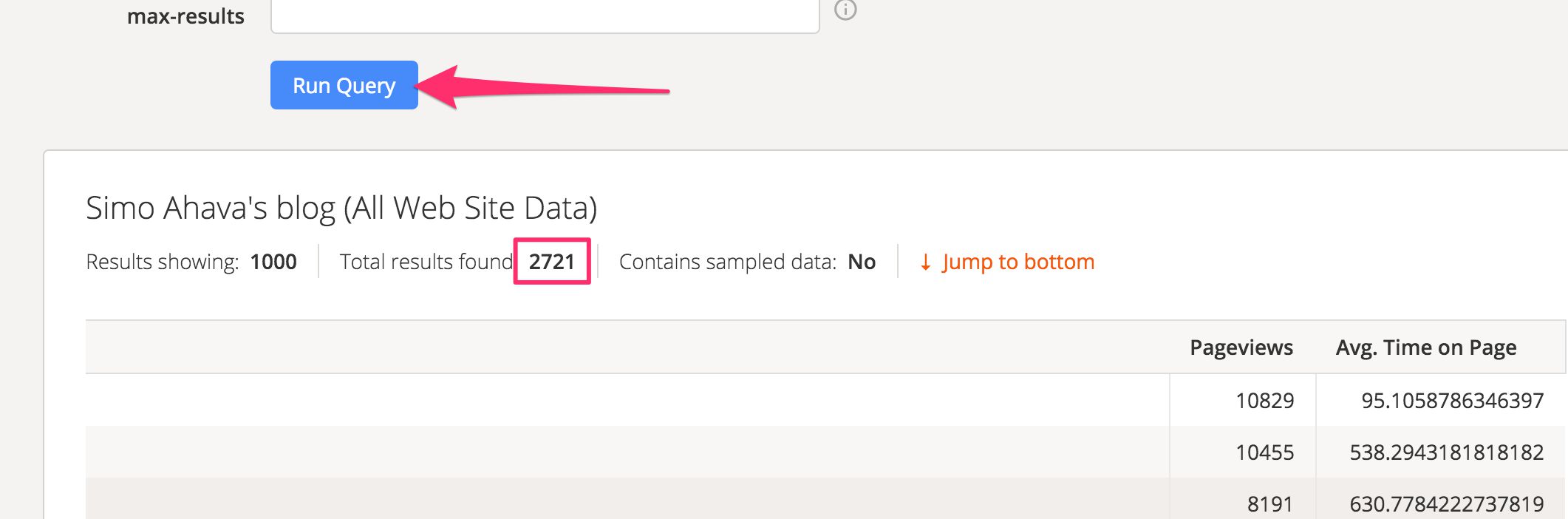Click the max-results field label
Screen dimensions: 1568x519
185,16
